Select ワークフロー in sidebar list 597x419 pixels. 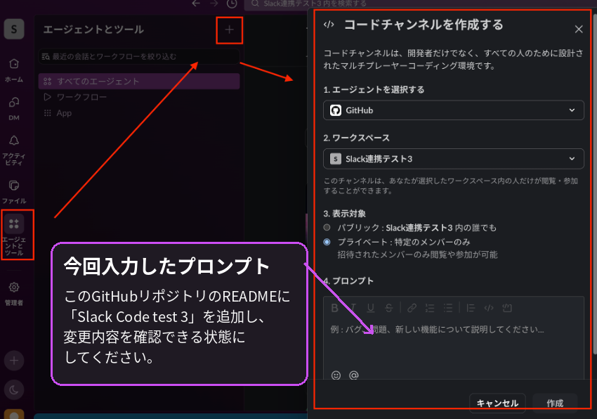coord(139,97)
